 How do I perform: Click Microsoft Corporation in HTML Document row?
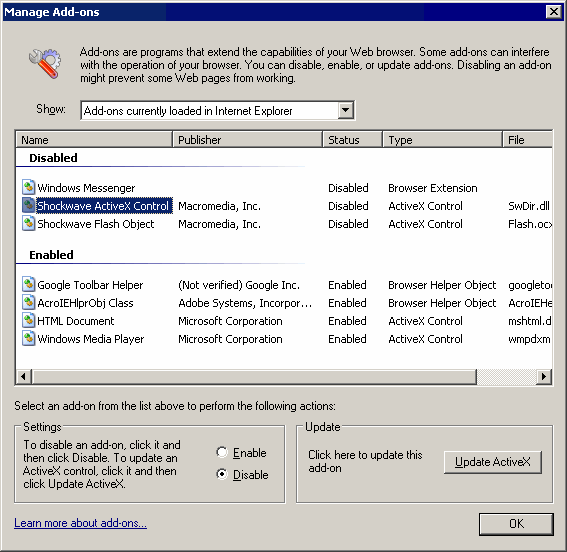tap(230, 321)
